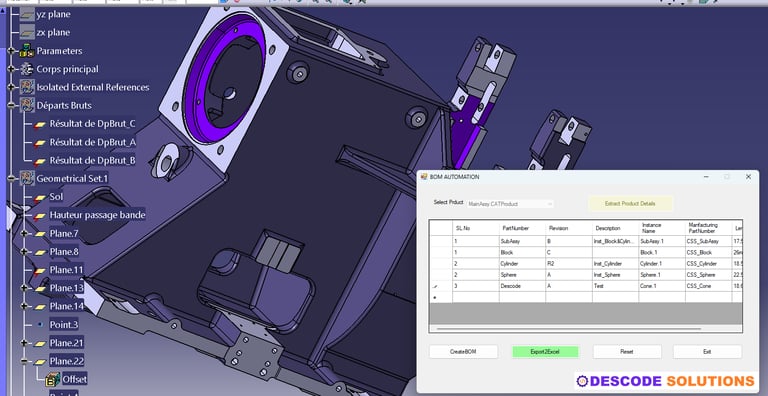The image size is (768, 396).
Task: Select the R2 revision cell
Action: pyautogui.click(x=569, y=264)
